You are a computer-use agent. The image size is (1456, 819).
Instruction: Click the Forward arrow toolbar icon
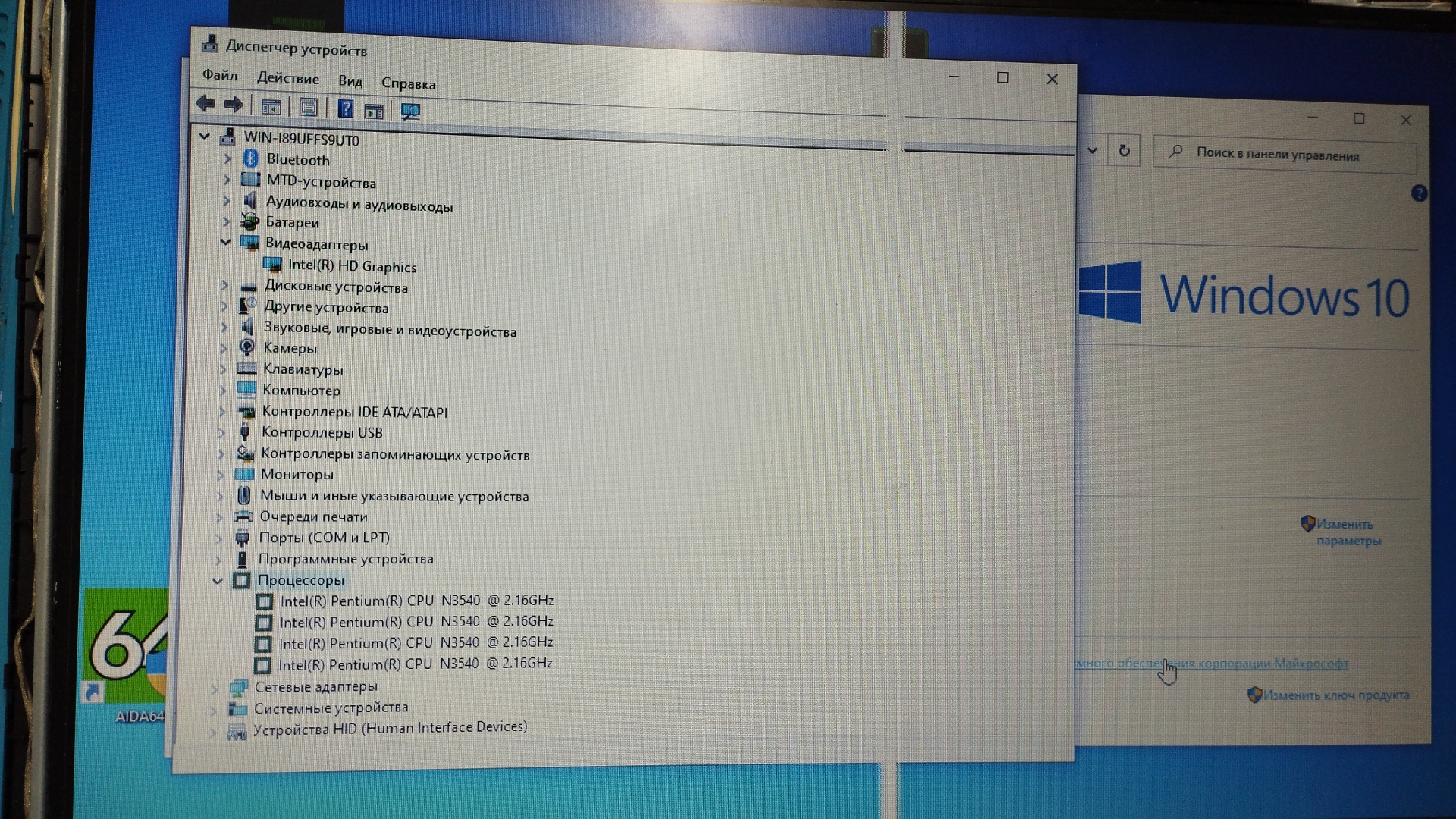point(234,105)
